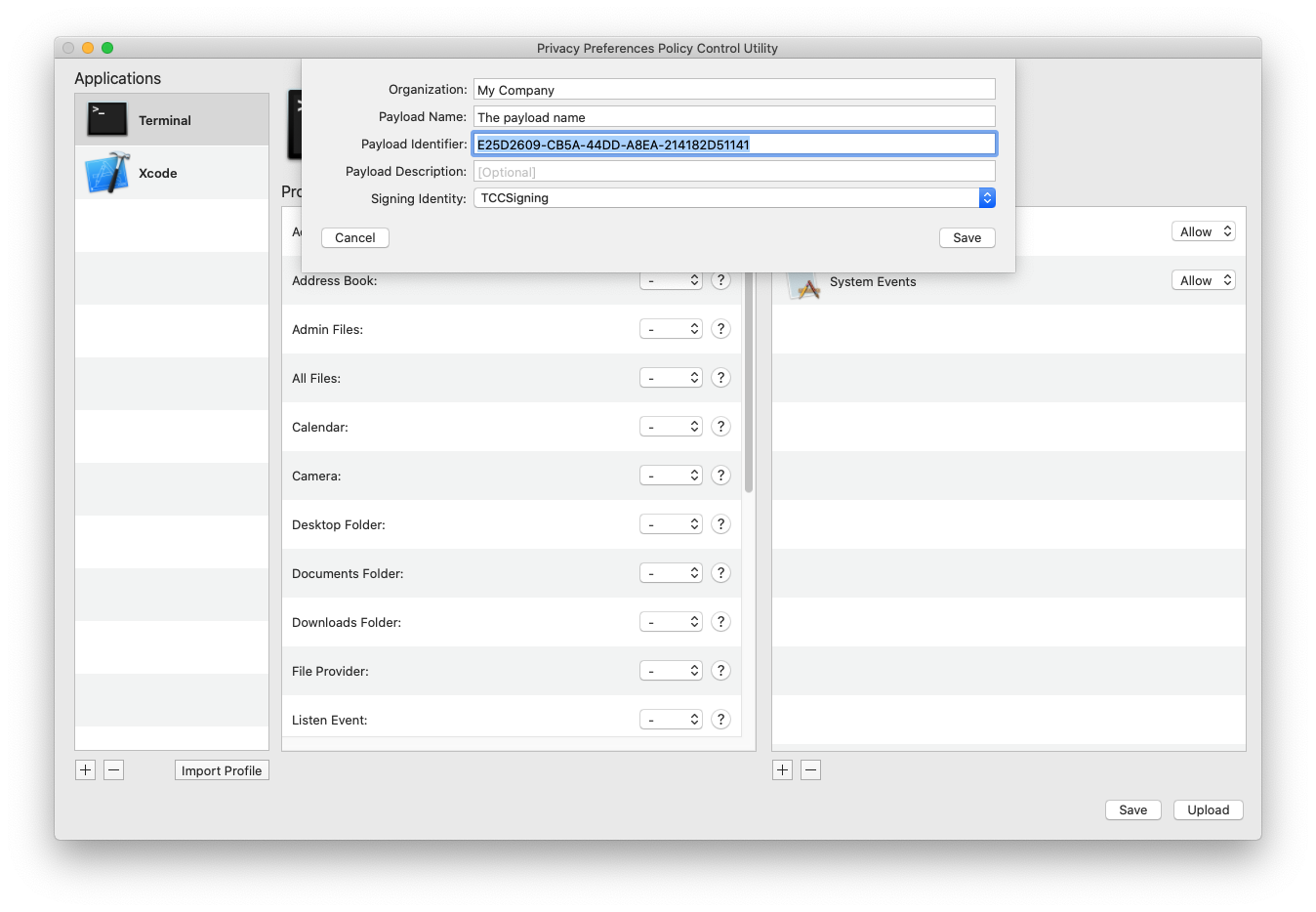Open help for Listen Event permission
1316x912 pixels.
coord(720,719)
